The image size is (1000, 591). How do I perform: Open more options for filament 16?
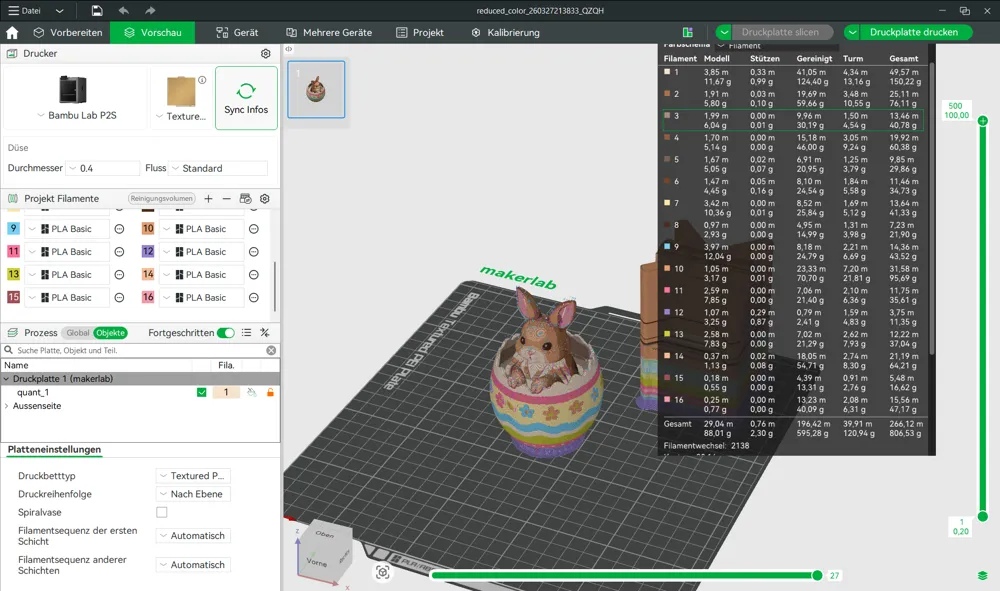pos(254,298)
